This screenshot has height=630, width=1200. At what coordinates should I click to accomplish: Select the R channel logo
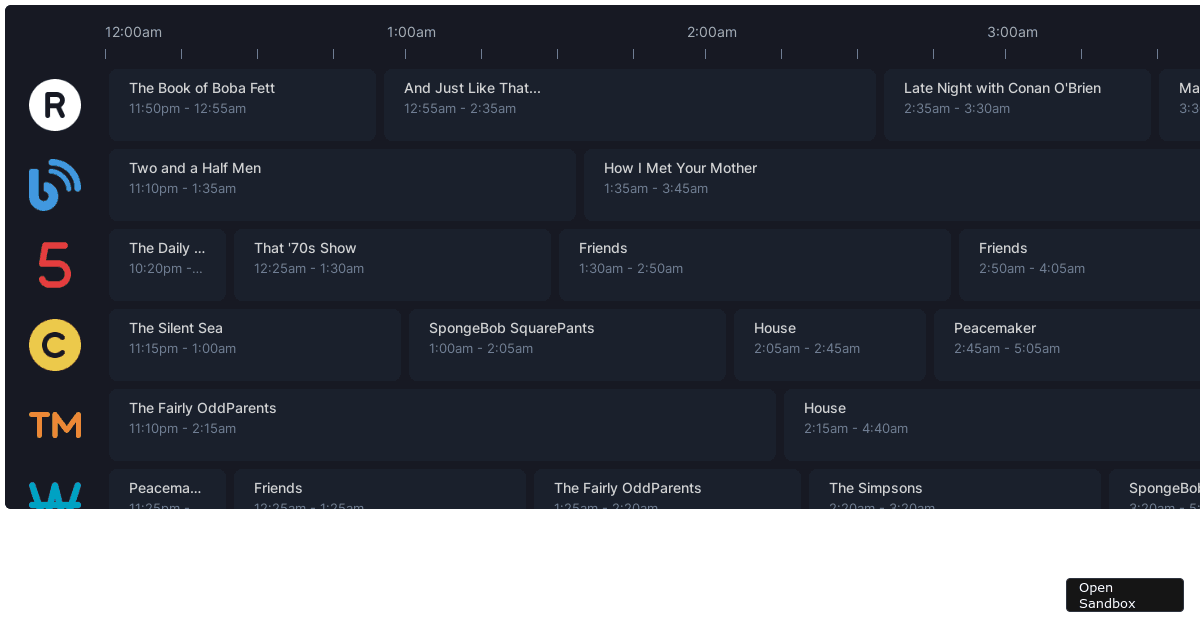pyautogui.click(x=55, y=105)
